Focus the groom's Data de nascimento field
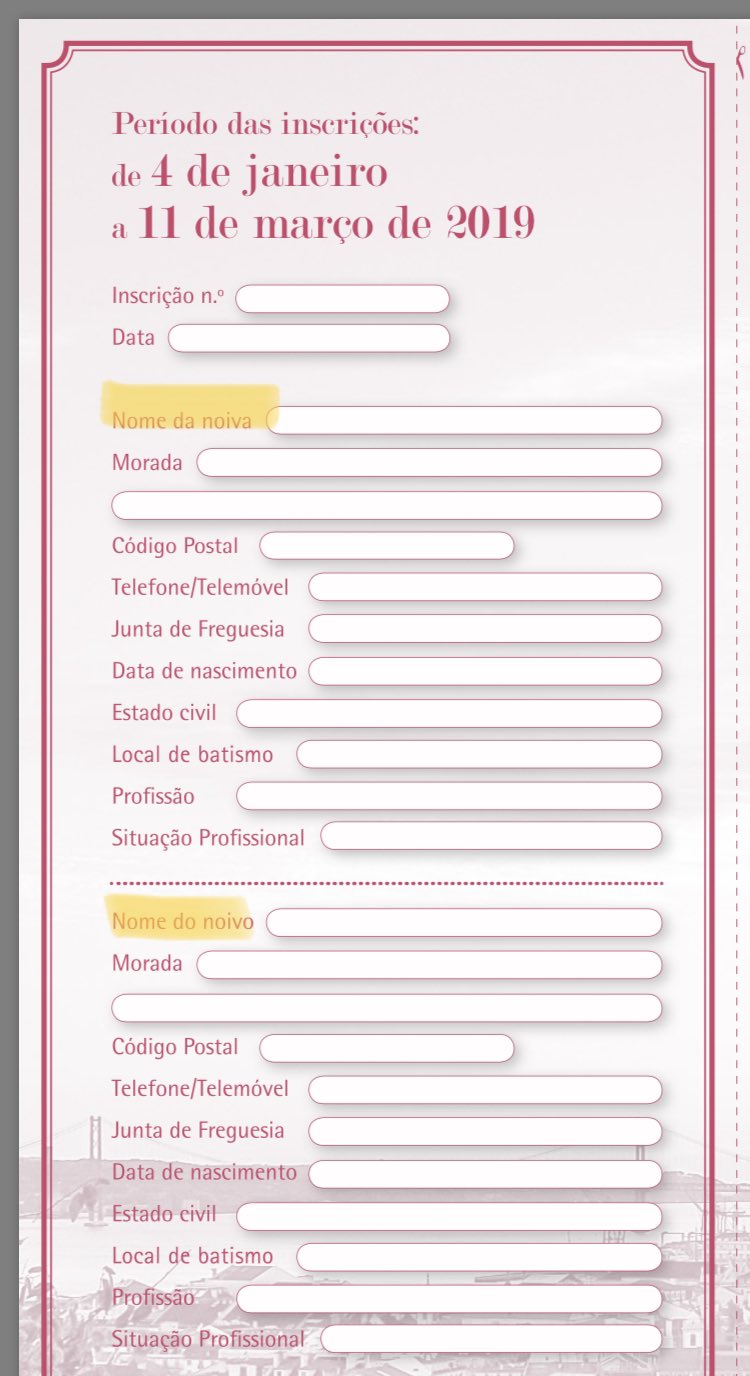This screenshot has width=750, height=1376. click(x=485, y=1173)
